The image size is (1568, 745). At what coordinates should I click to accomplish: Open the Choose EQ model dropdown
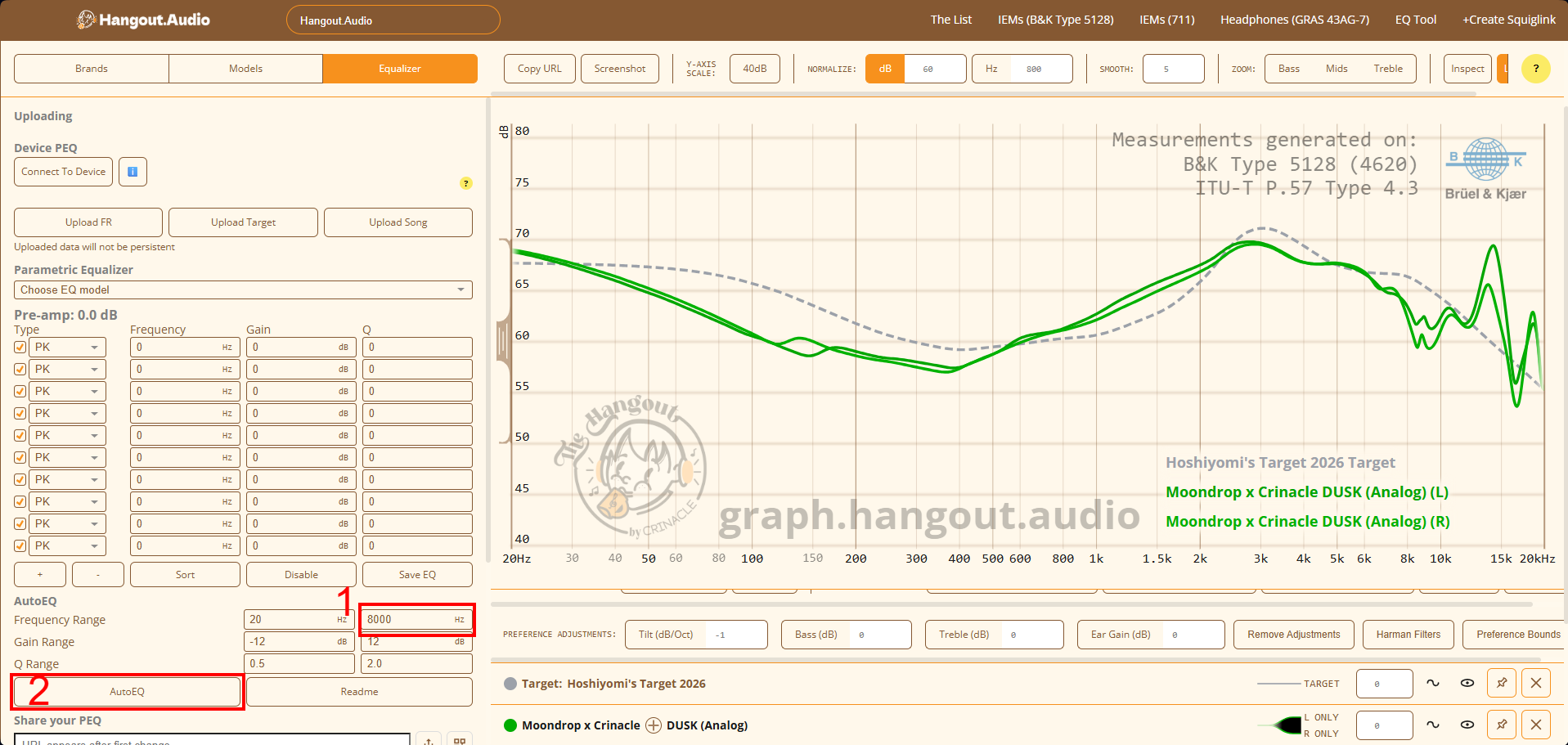tap(243, 289)
